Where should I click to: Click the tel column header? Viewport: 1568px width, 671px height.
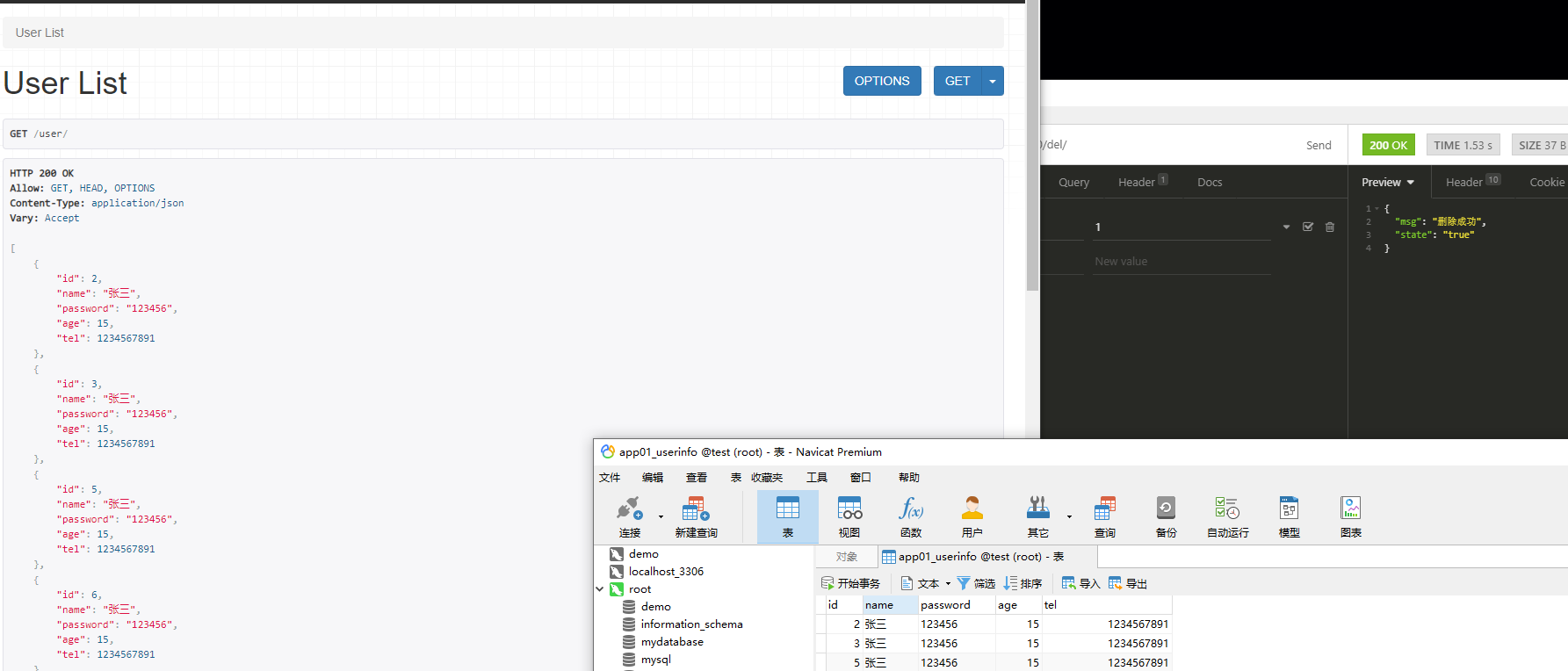click(1107, 604)
